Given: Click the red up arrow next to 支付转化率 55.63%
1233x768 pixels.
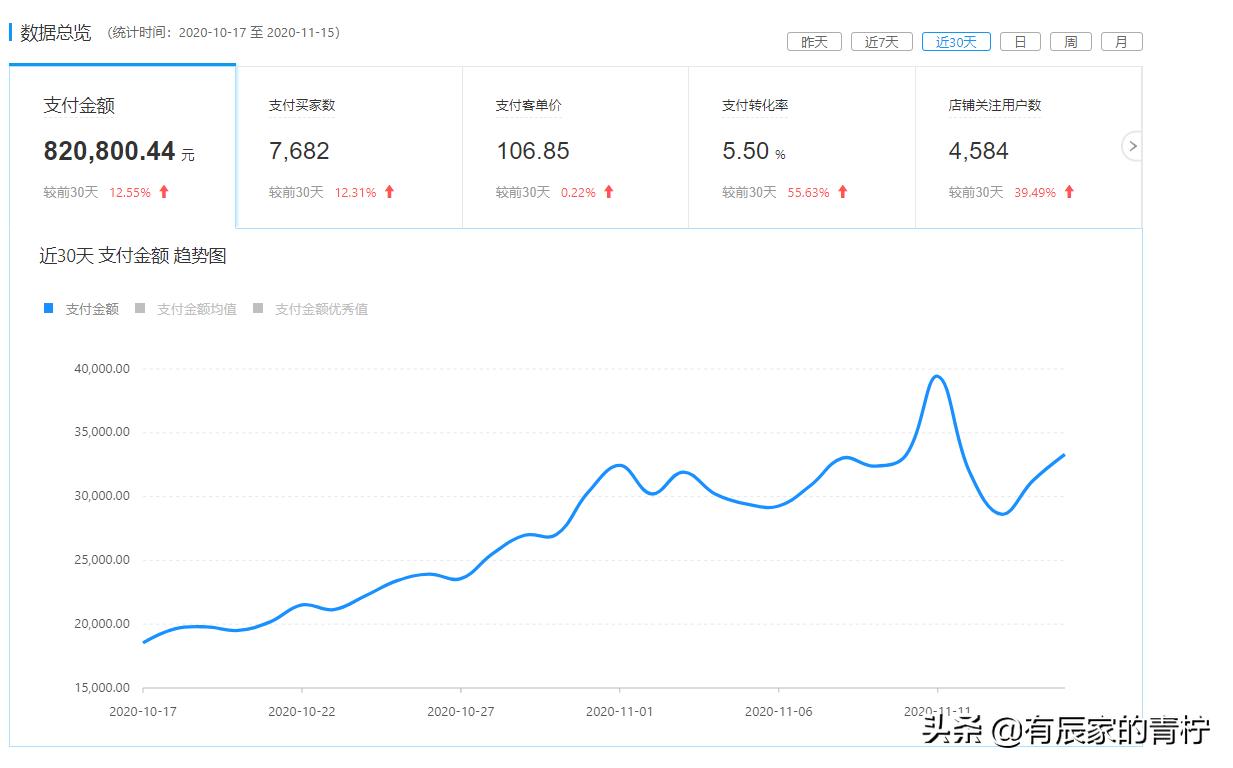Looking at the screenshot, I should point(843,192).
